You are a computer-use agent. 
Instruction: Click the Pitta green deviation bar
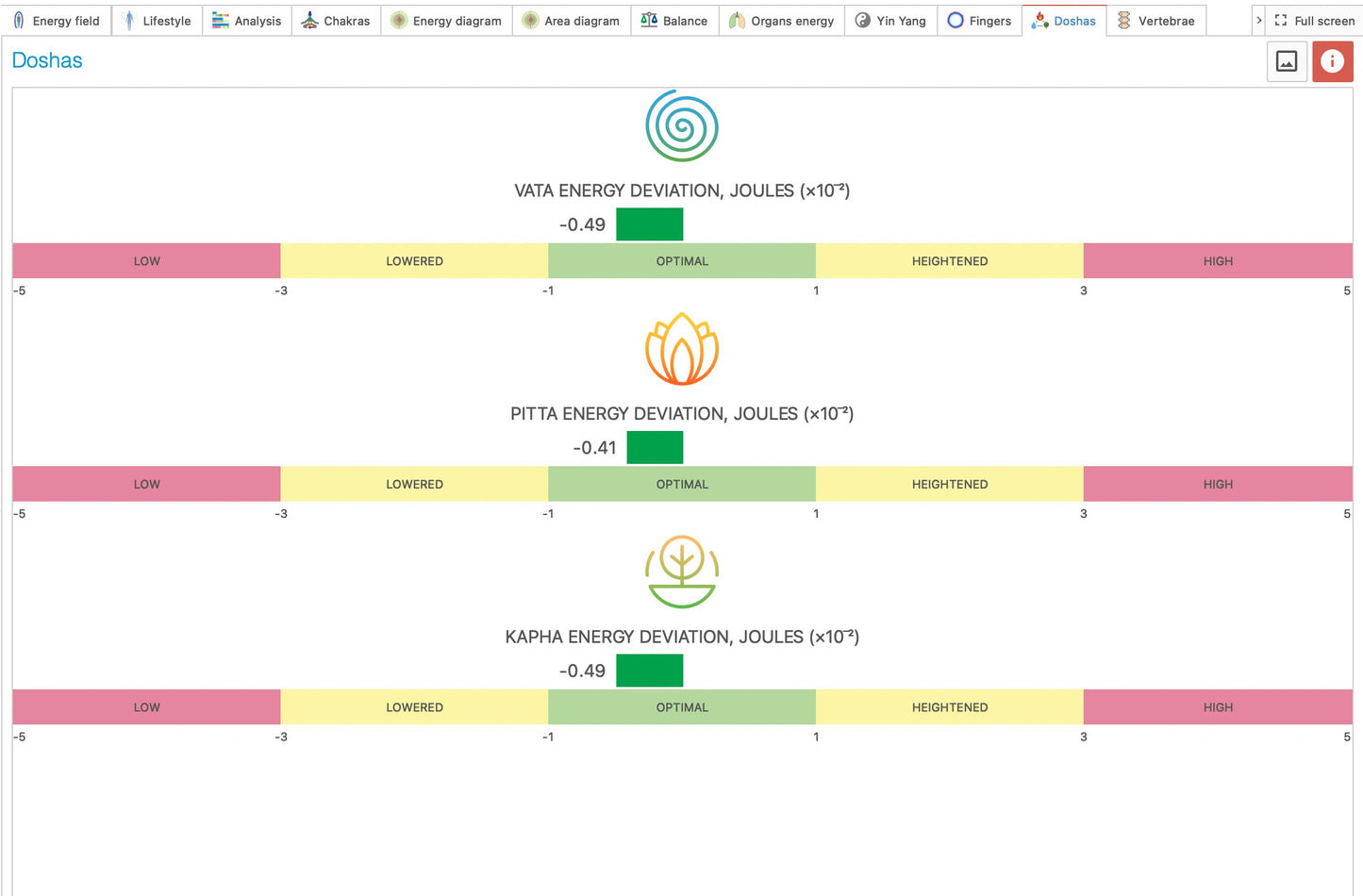click(655, 447)
